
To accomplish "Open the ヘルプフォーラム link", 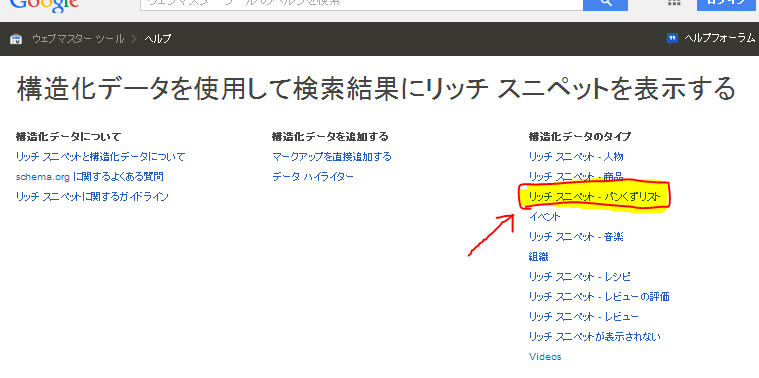I will [719, 39].
